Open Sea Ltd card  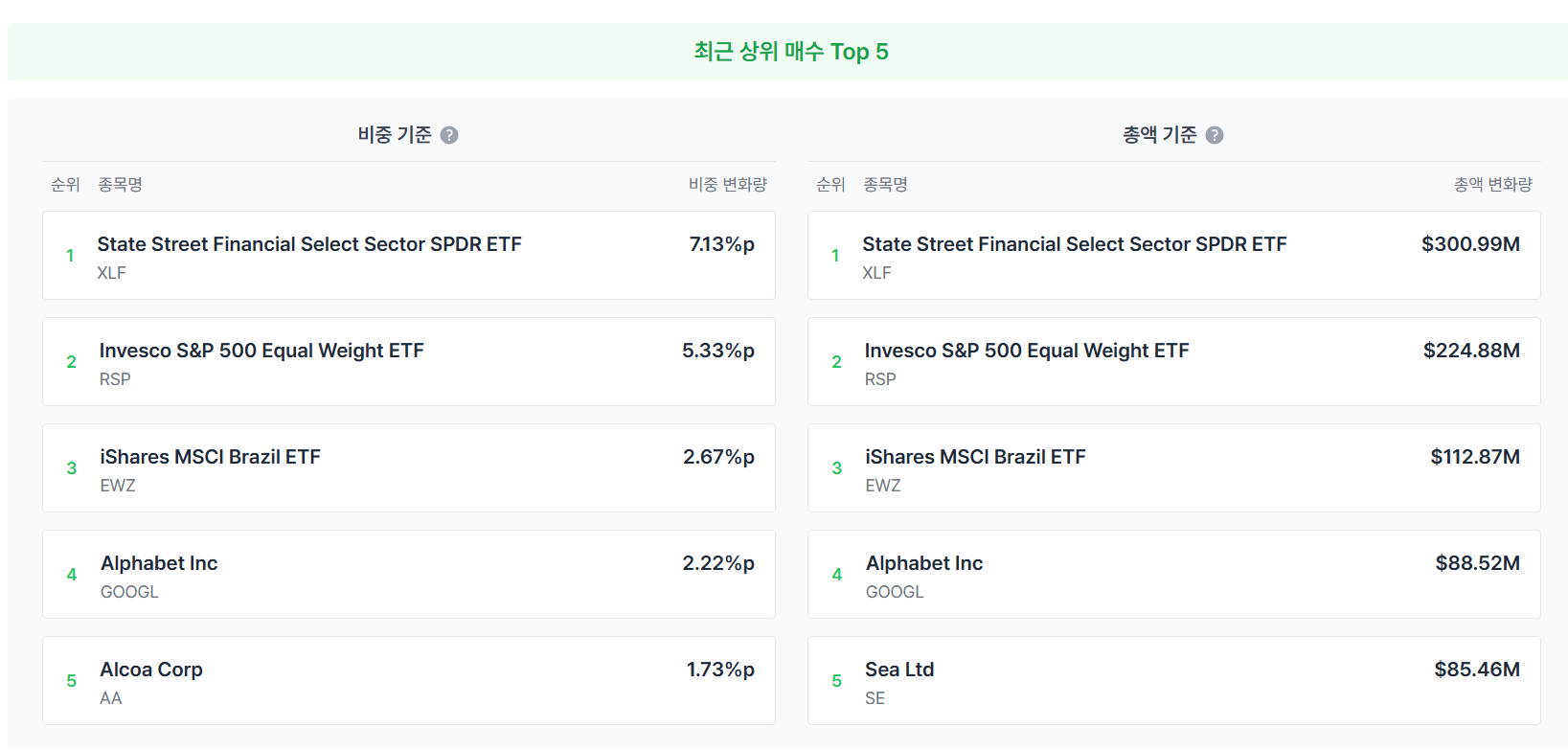click(1174, 681)
